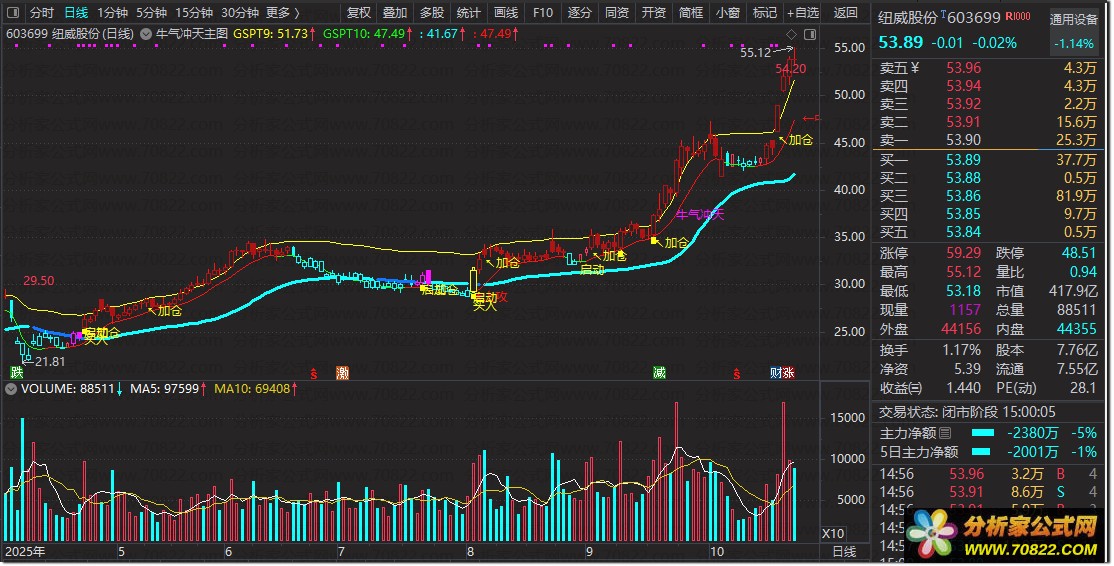Click the 日线 label beside time axis

point(844,552)
